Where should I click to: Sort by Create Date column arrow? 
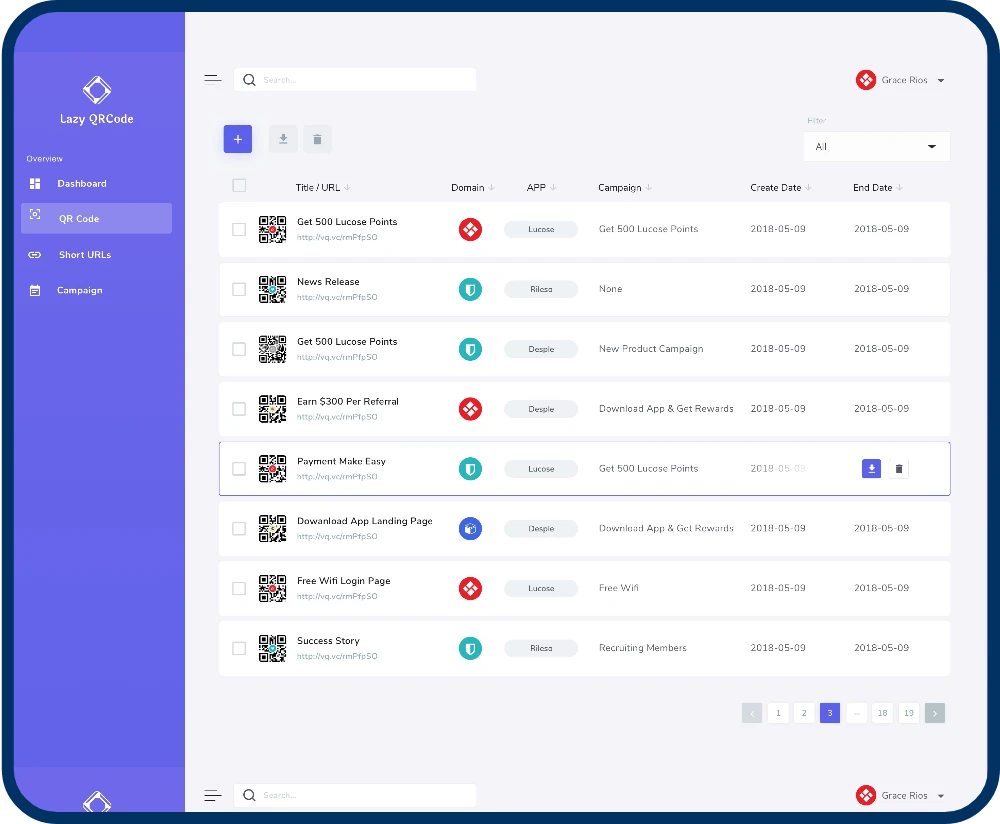pos(808,188)
